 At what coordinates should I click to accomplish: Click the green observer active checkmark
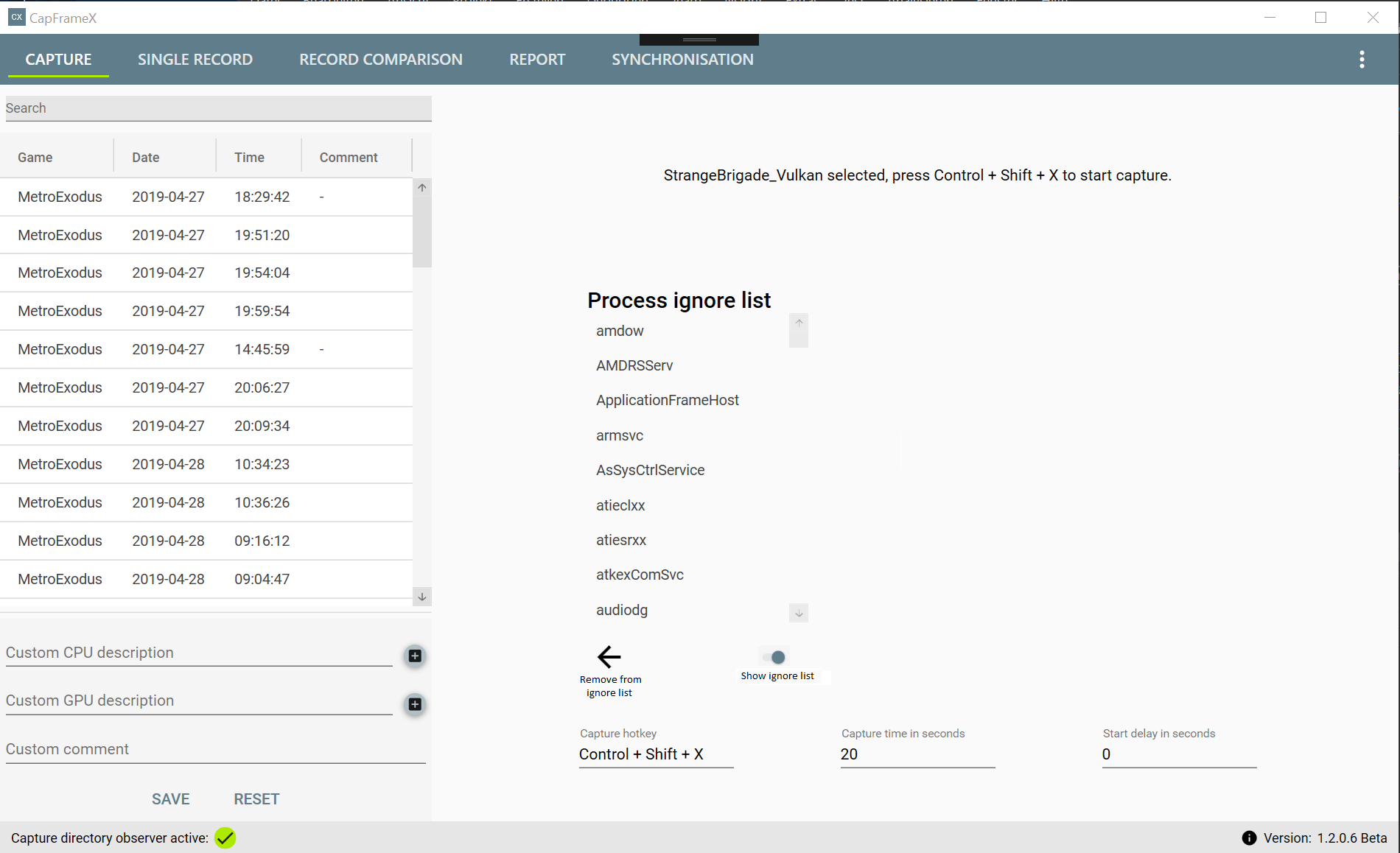225,838
